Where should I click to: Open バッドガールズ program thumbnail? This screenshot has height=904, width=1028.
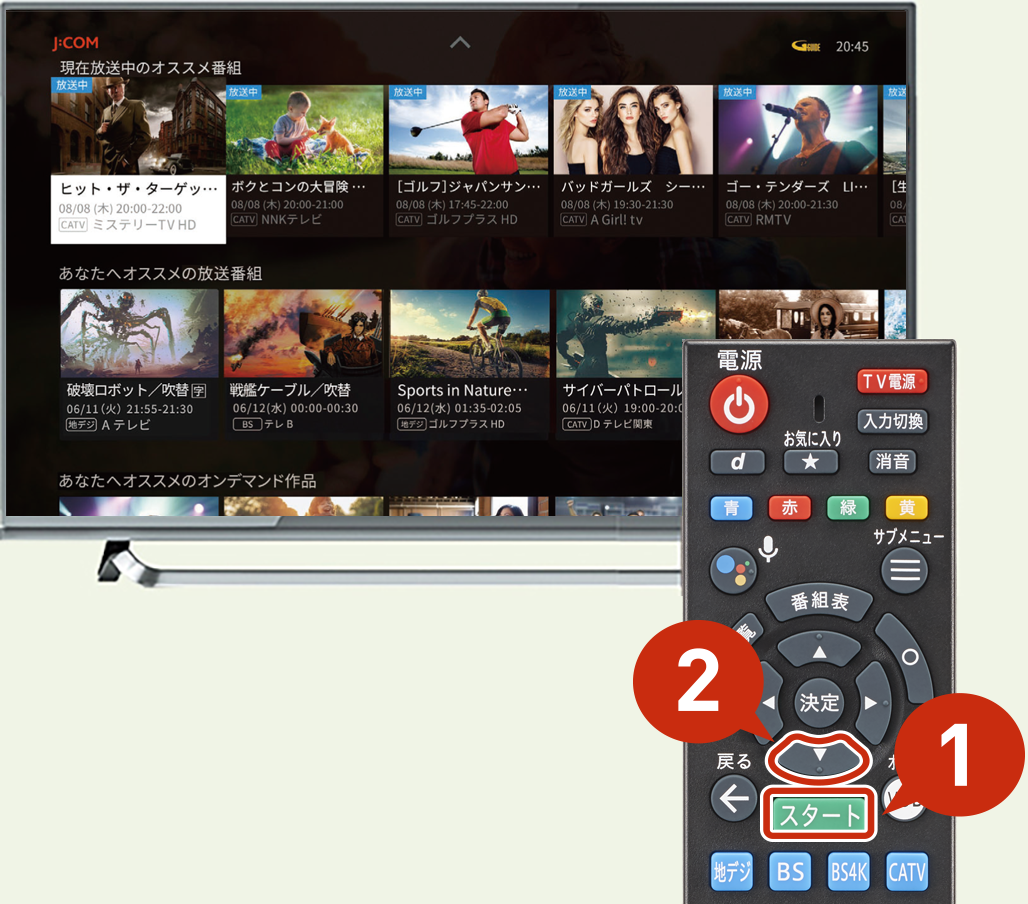633,130
